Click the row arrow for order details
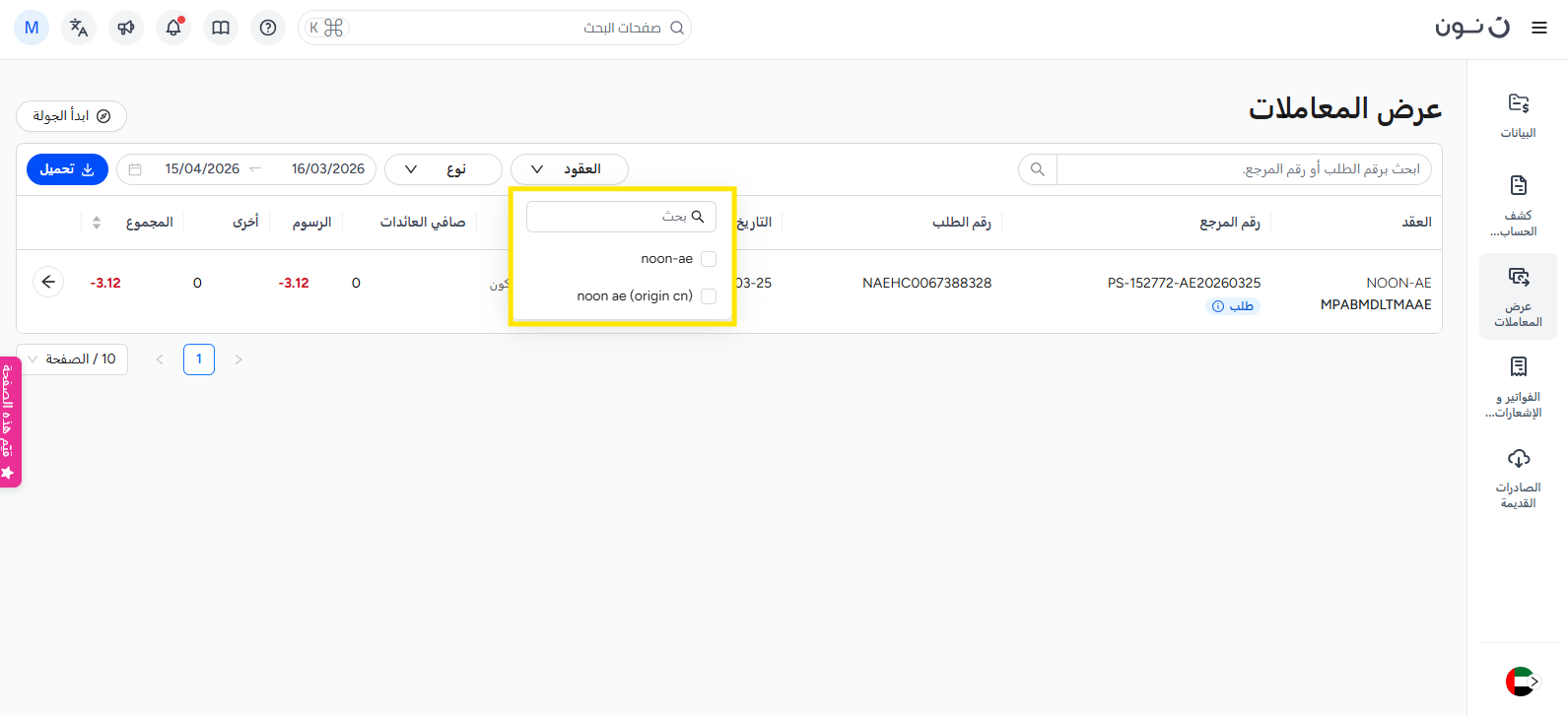The height and width of the screenshot is (716, 1568). 48,282
